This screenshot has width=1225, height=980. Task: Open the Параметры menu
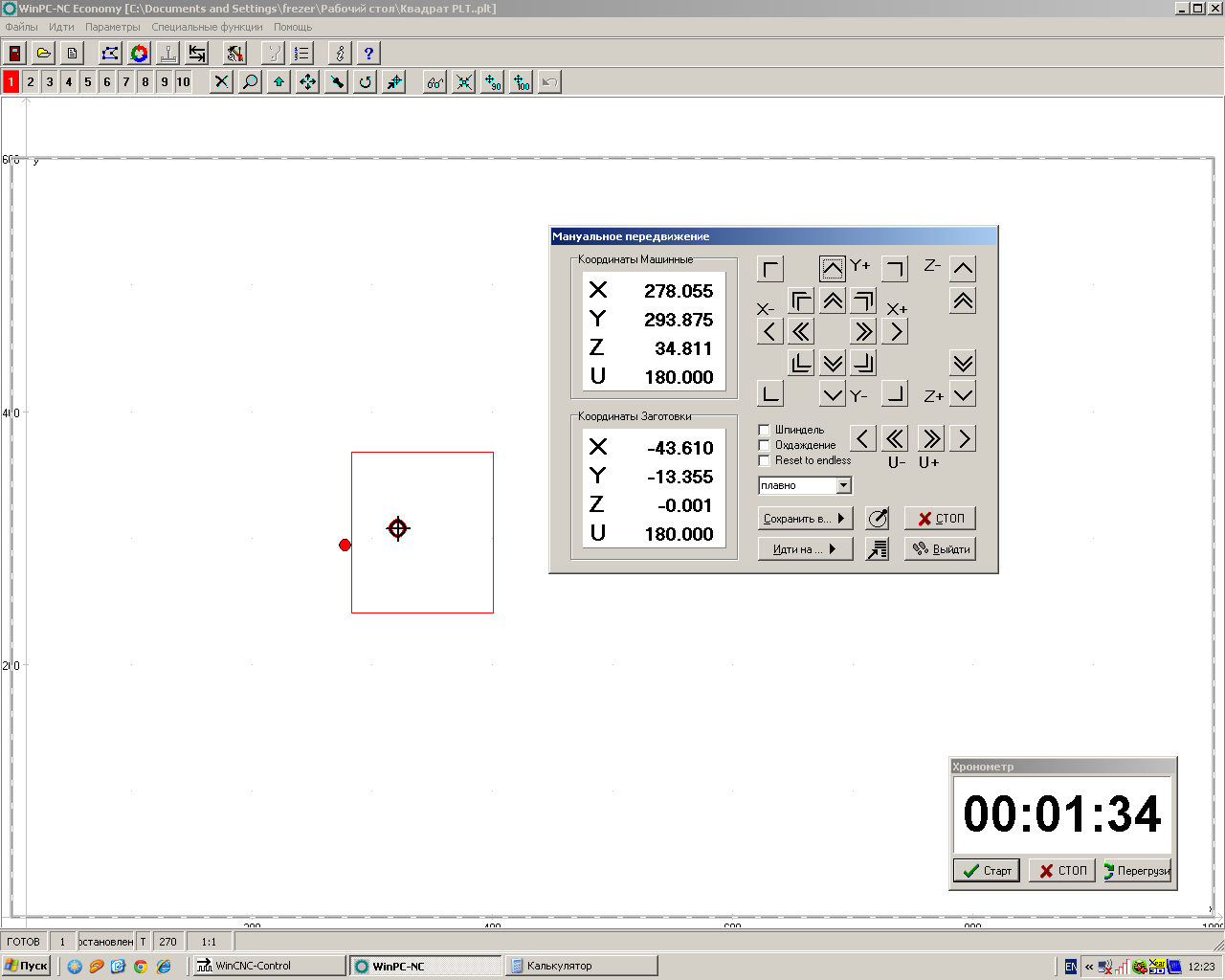pos(113,27)
